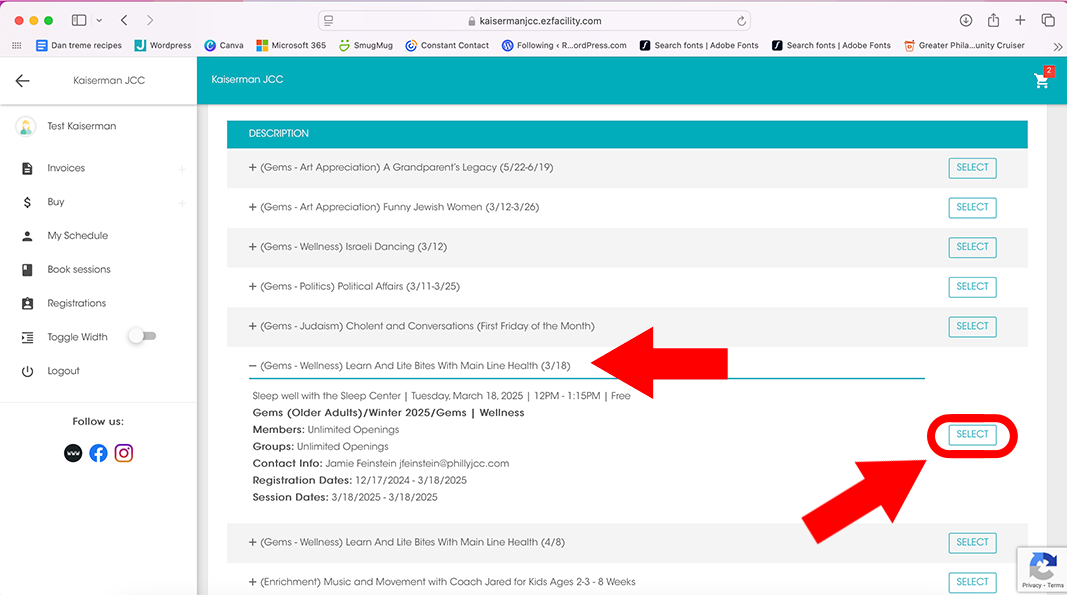The height and width of the screenshot is (595, 1067).
Task: Click the Safari address bar
Action: (x=534, y=20)
